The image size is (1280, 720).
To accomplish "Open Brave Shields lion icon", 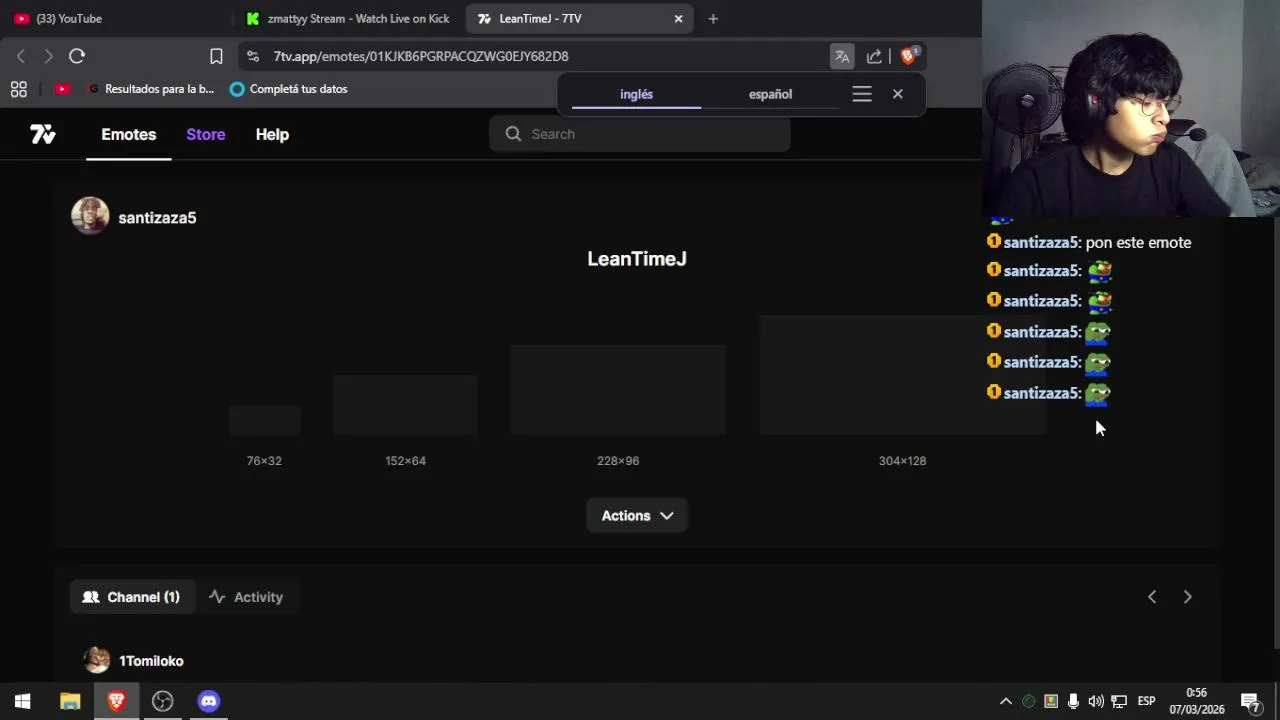I will point(908,56).
